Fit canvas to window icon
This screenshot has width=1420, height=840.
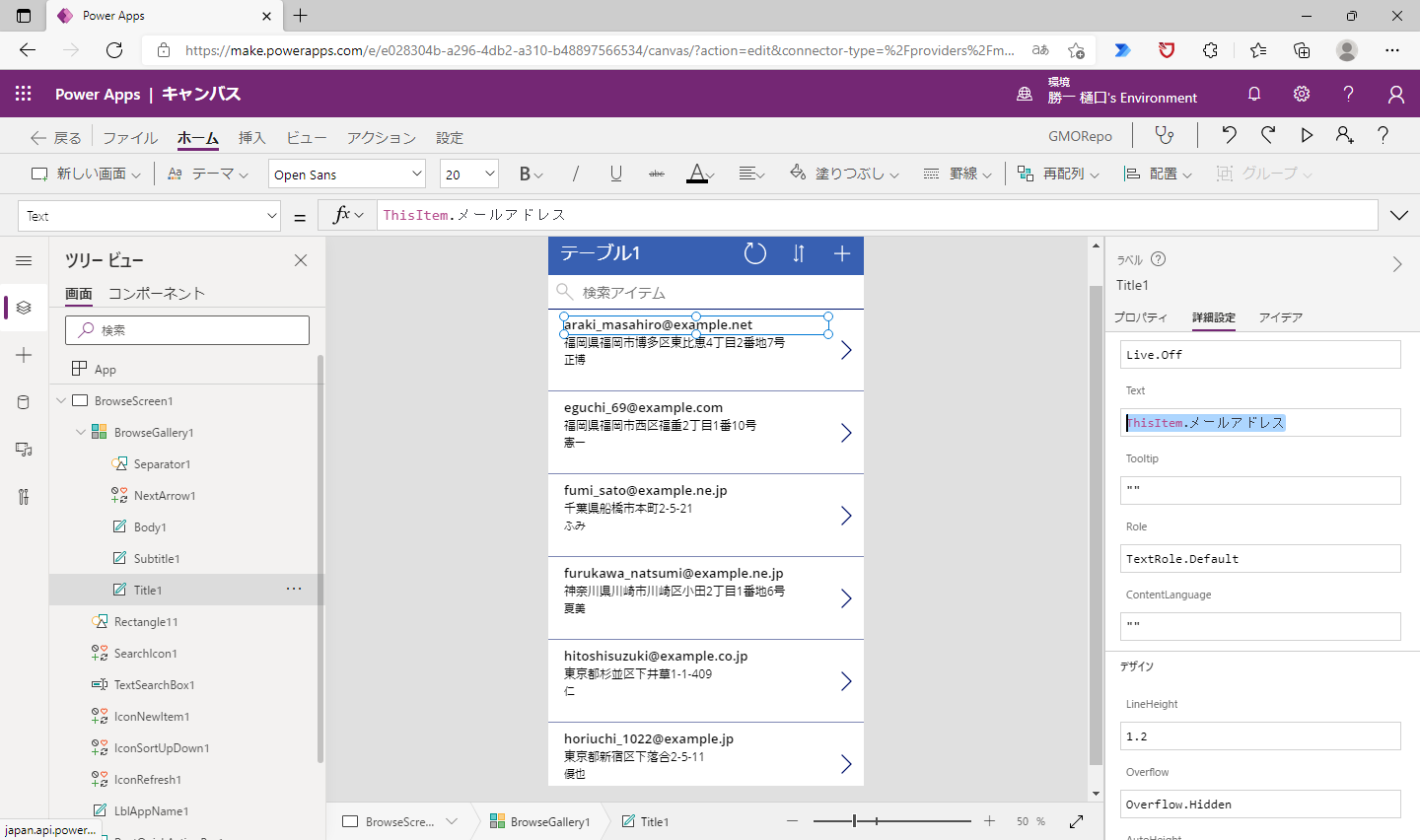(1076, 821)
